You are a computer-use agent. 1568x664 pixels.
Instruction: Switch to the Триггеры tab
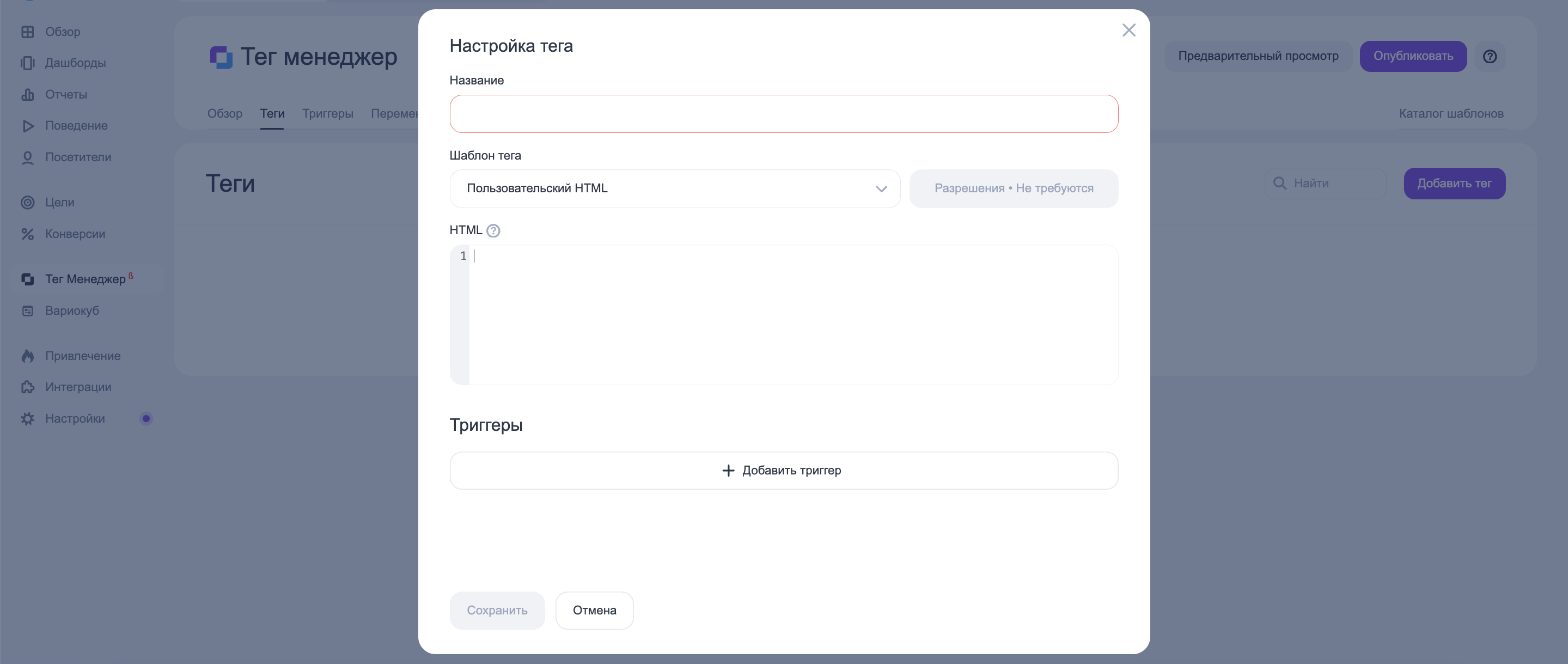pyautogui.click(x=327, y=114)
